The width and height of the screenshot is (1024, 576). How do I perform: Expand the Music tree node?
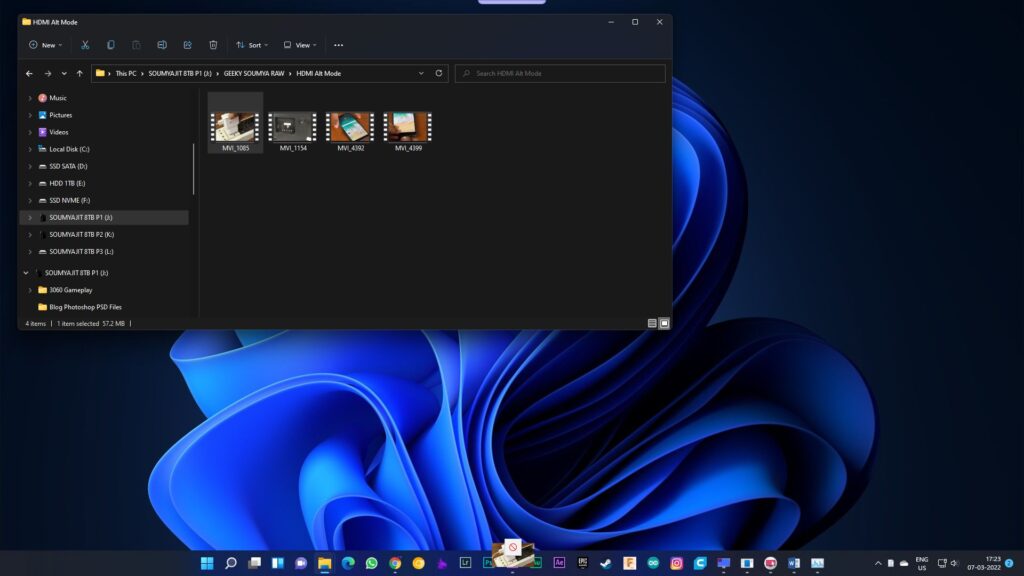tap(29, 98)
